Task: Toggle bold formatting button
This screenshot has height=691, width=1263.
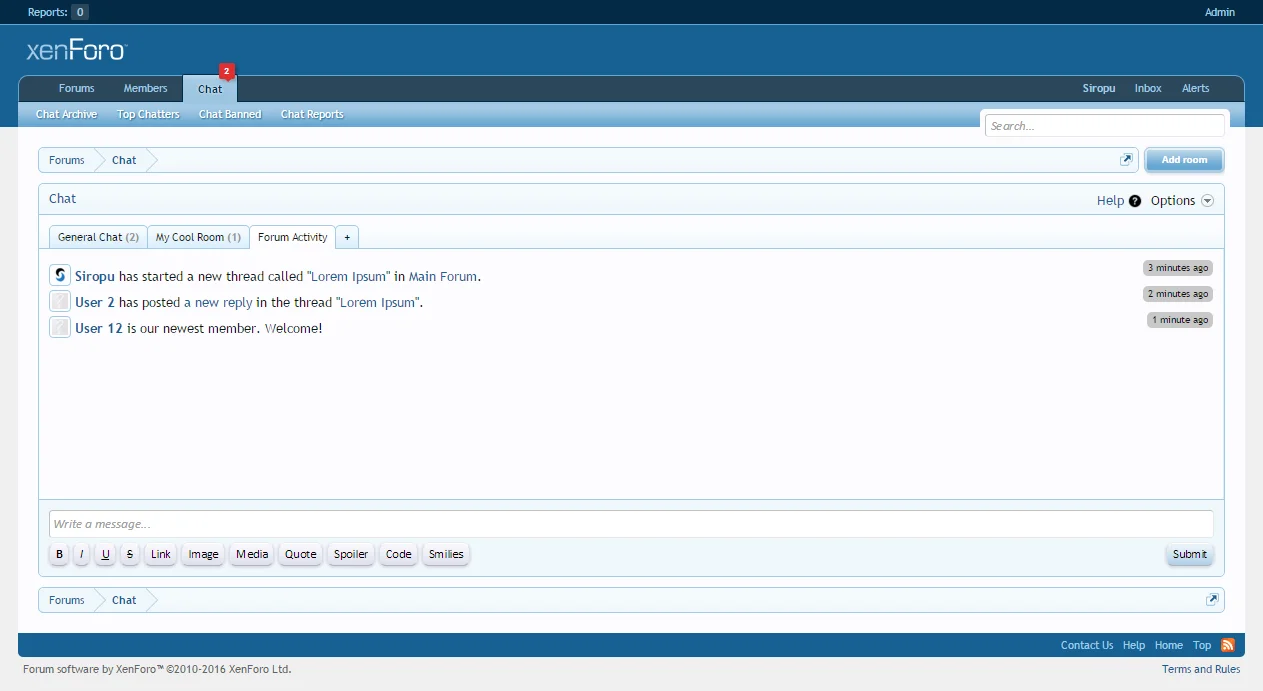Action: pyautogui.click(x=59, y=554)
